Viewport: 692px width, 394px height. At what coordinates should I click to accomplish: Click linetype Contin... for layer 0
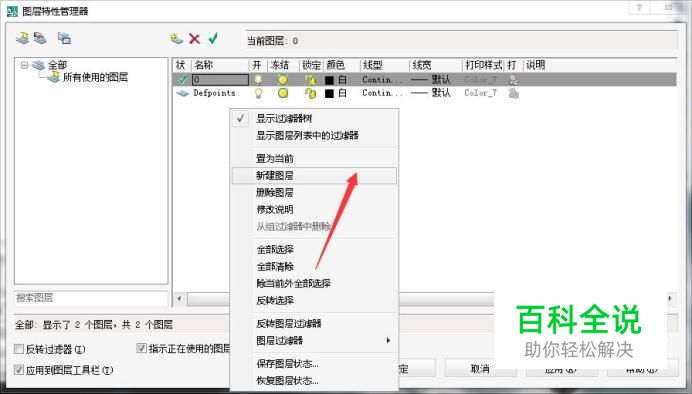382,80
